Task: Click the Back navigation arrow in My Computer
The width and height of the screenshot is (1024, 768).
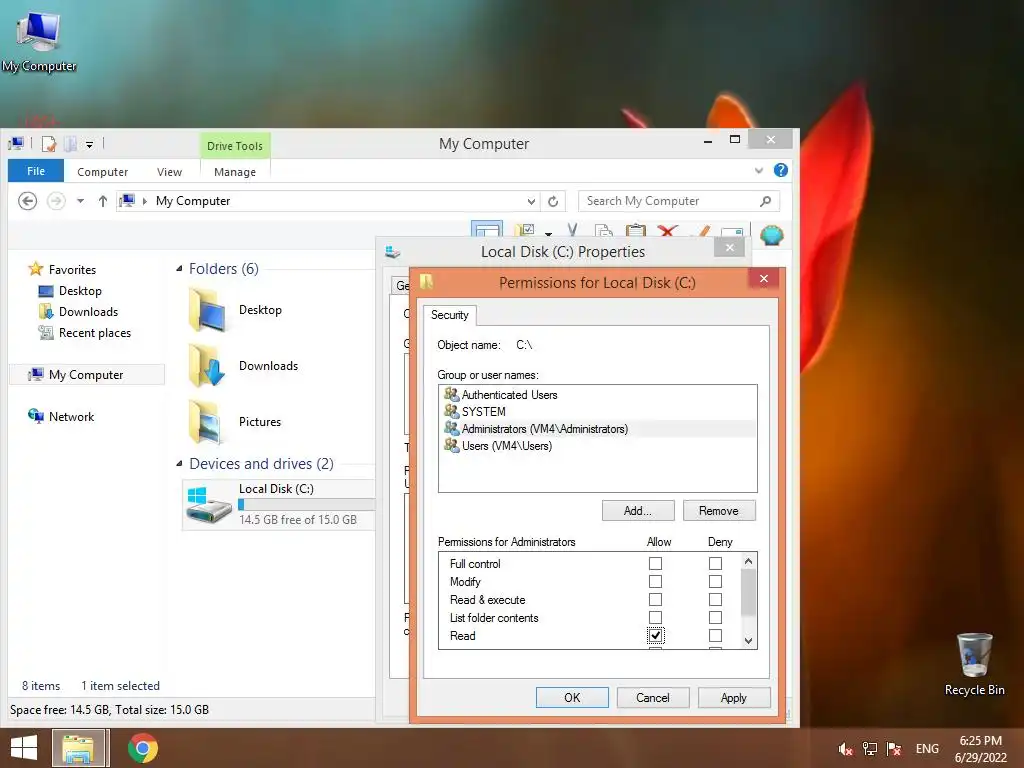Action: (x=27, y=200)
